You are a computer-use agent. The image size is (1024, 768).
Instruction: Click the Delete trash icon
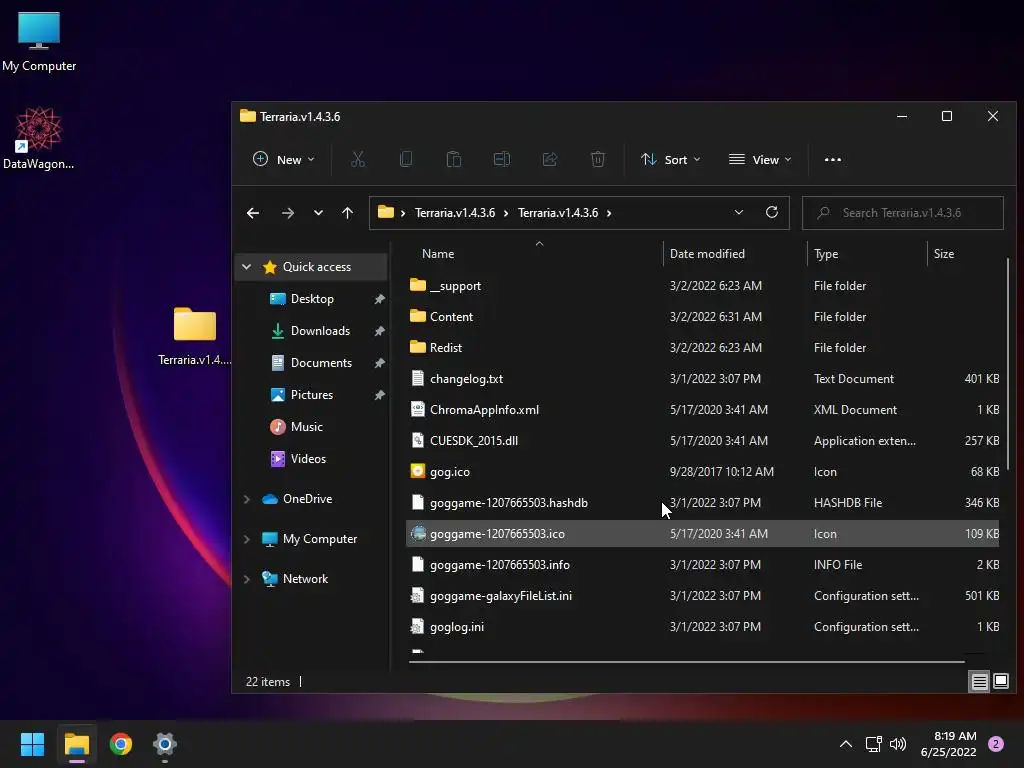(x=598, y=159)
